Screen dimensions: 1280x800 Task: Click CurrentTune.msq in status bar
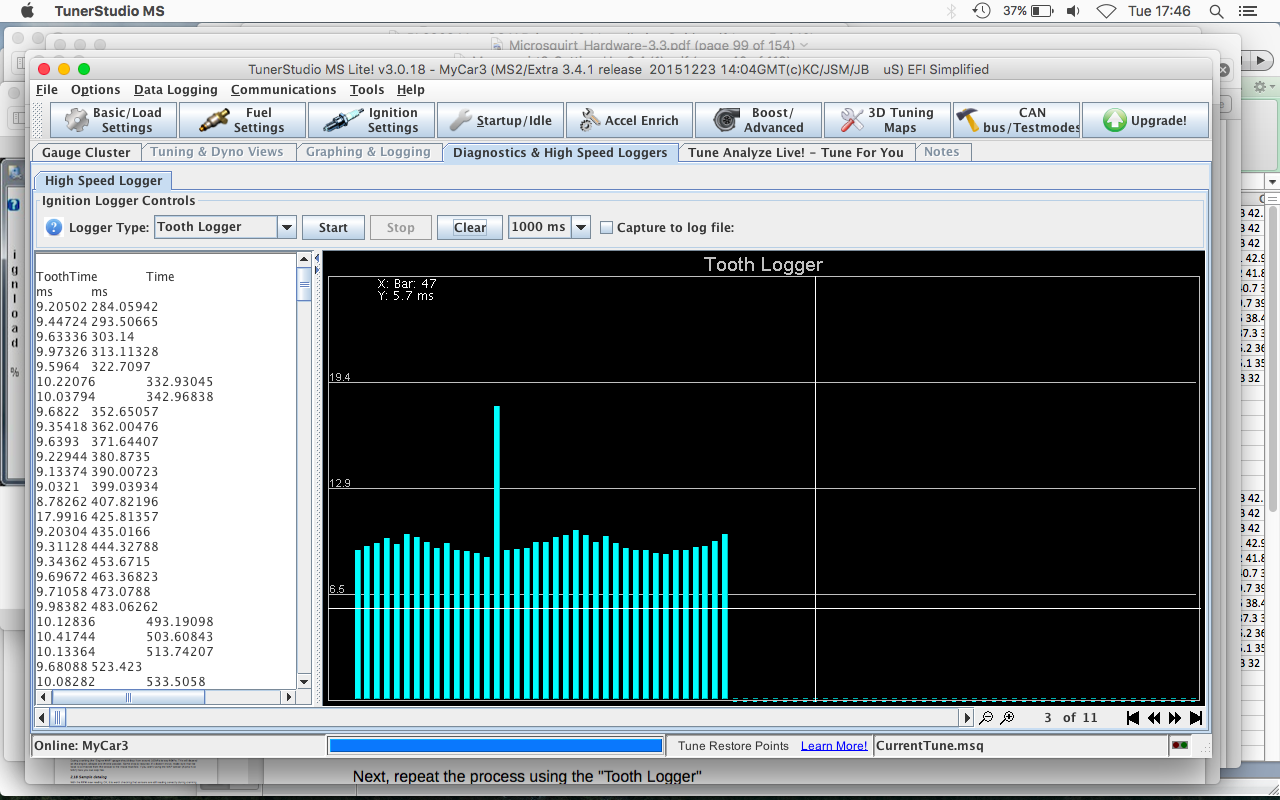click(929, 745)
